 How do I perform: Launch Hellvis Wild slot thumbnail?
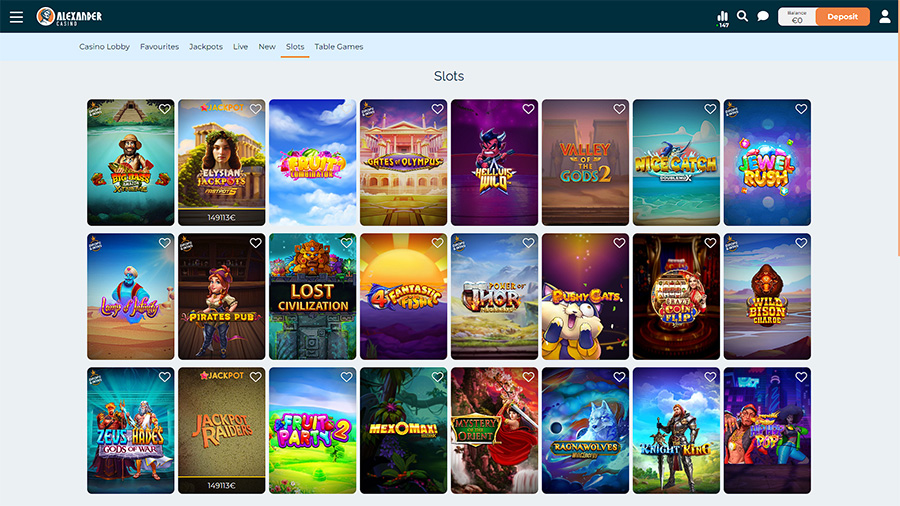pyautogui.click(x=494, y=162)
